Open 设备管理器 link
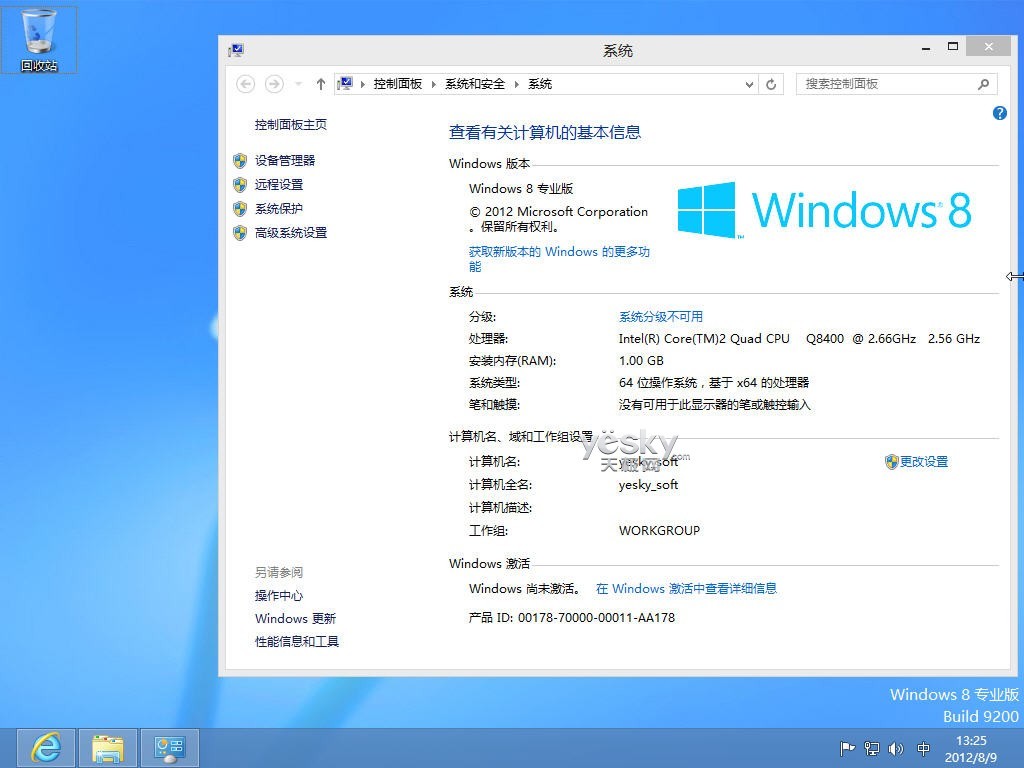Screen dimensions: 1024x768 pyautogui.click(x=285, y=161)
